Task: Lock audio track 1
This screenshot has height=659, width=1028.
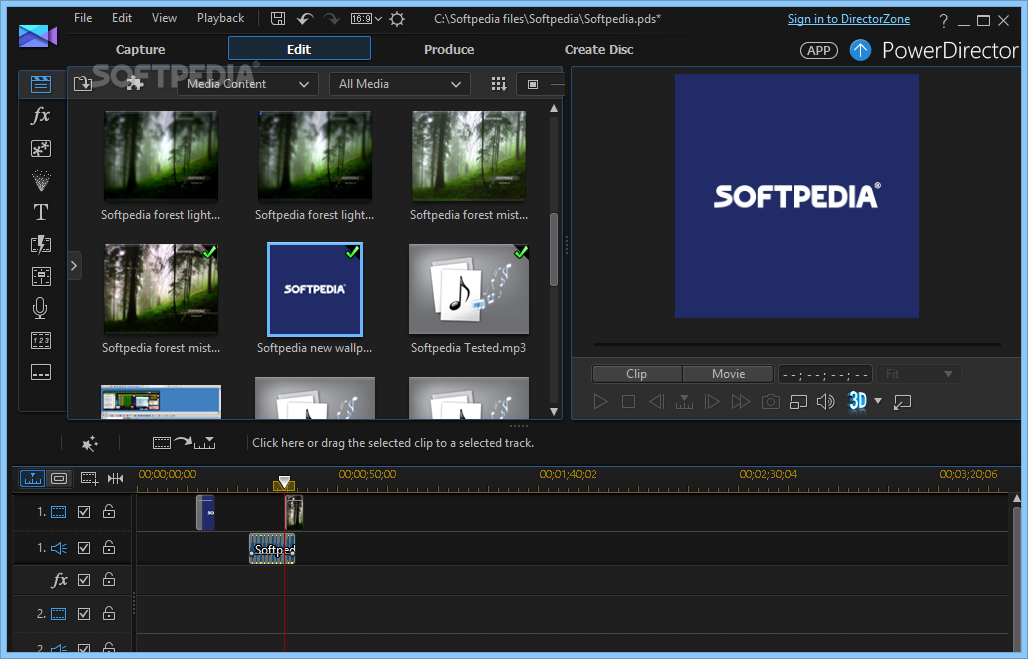Action: point(109,547)
